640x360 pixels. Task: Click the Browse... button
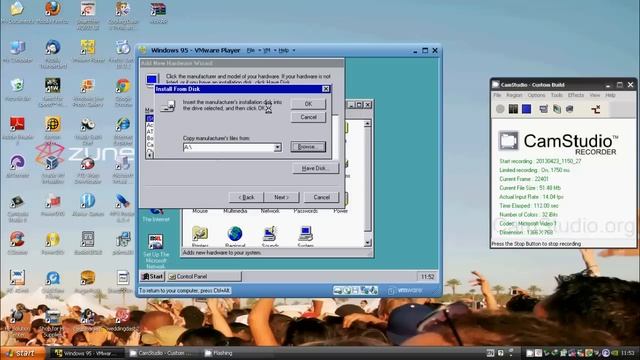click(x=308, y=147)
